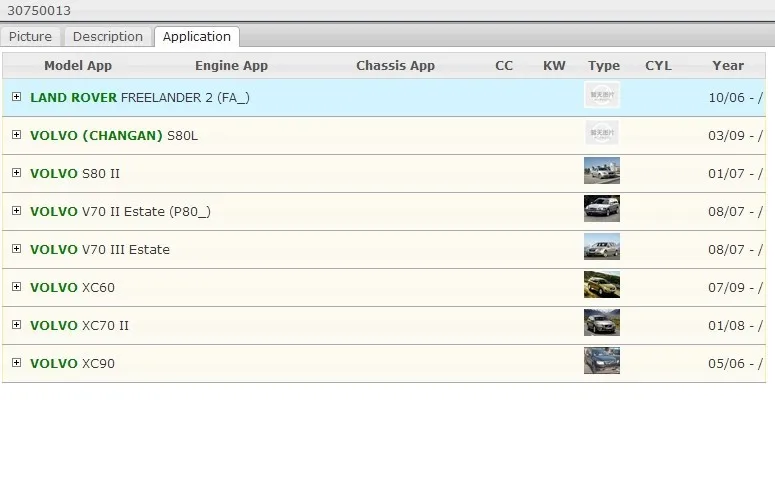Click the Model App column header
775x503 pixels.
pyautogui.click(x=78, y=66)
